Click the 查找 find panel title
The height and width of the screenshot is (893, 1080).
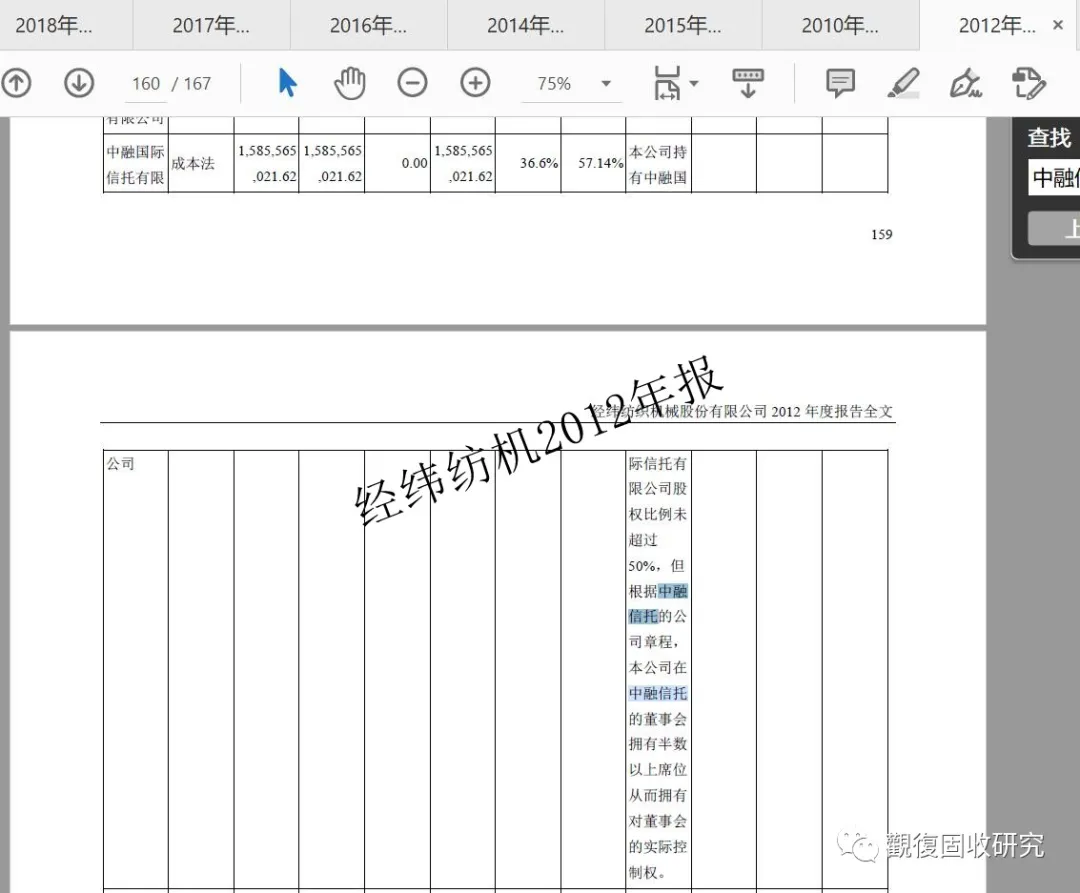[1049, 138]
